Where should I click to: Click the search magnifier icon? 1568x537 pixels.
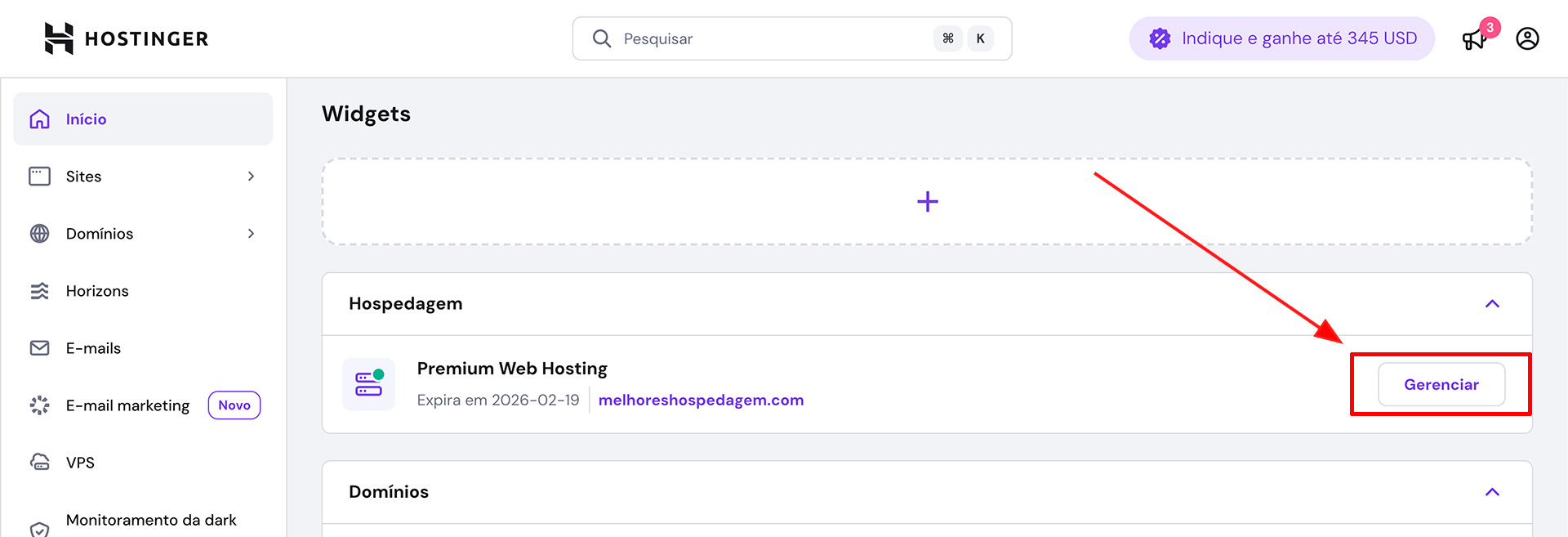point(602,38)
